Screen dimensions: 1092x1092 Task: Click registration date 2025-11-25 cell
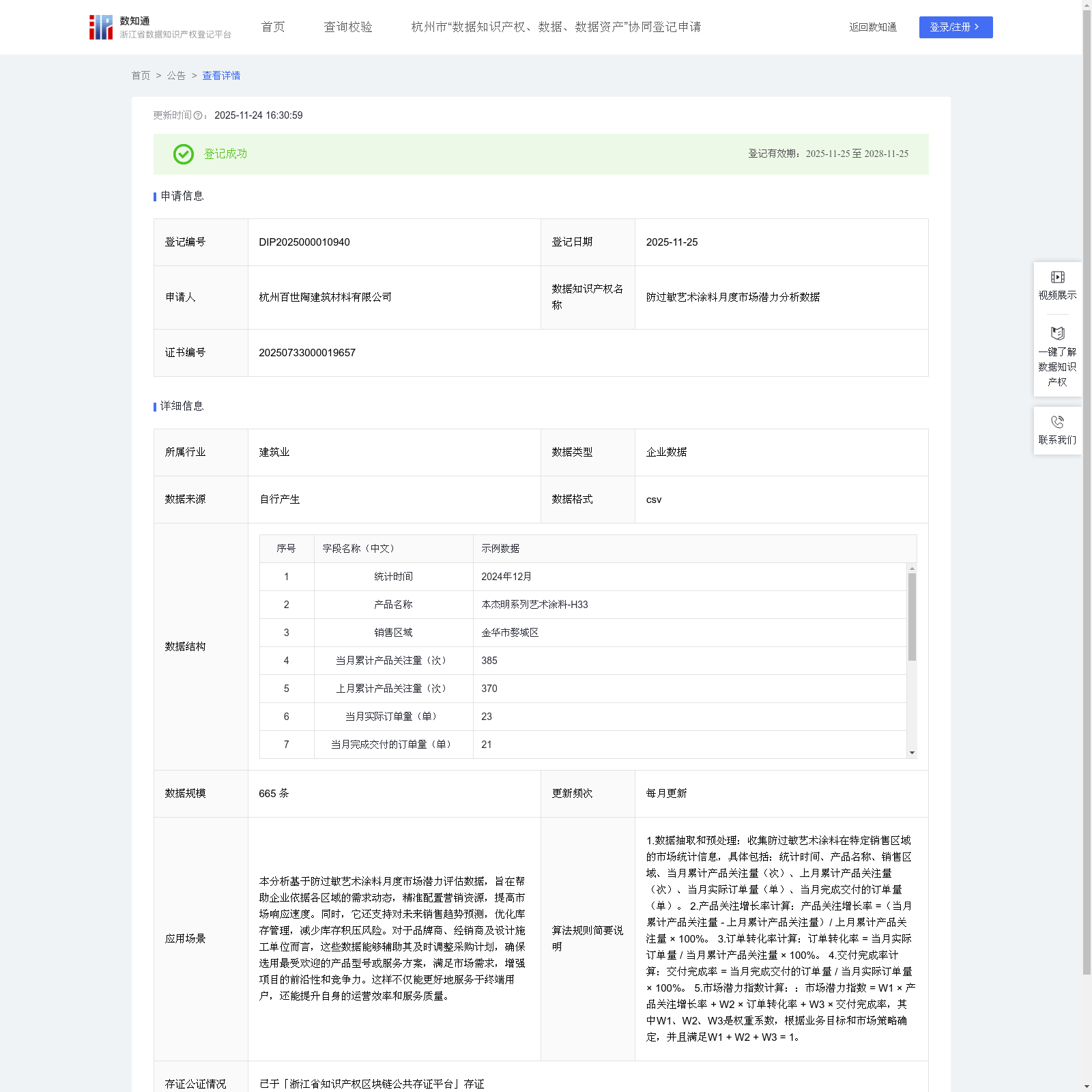click(781, 242)
